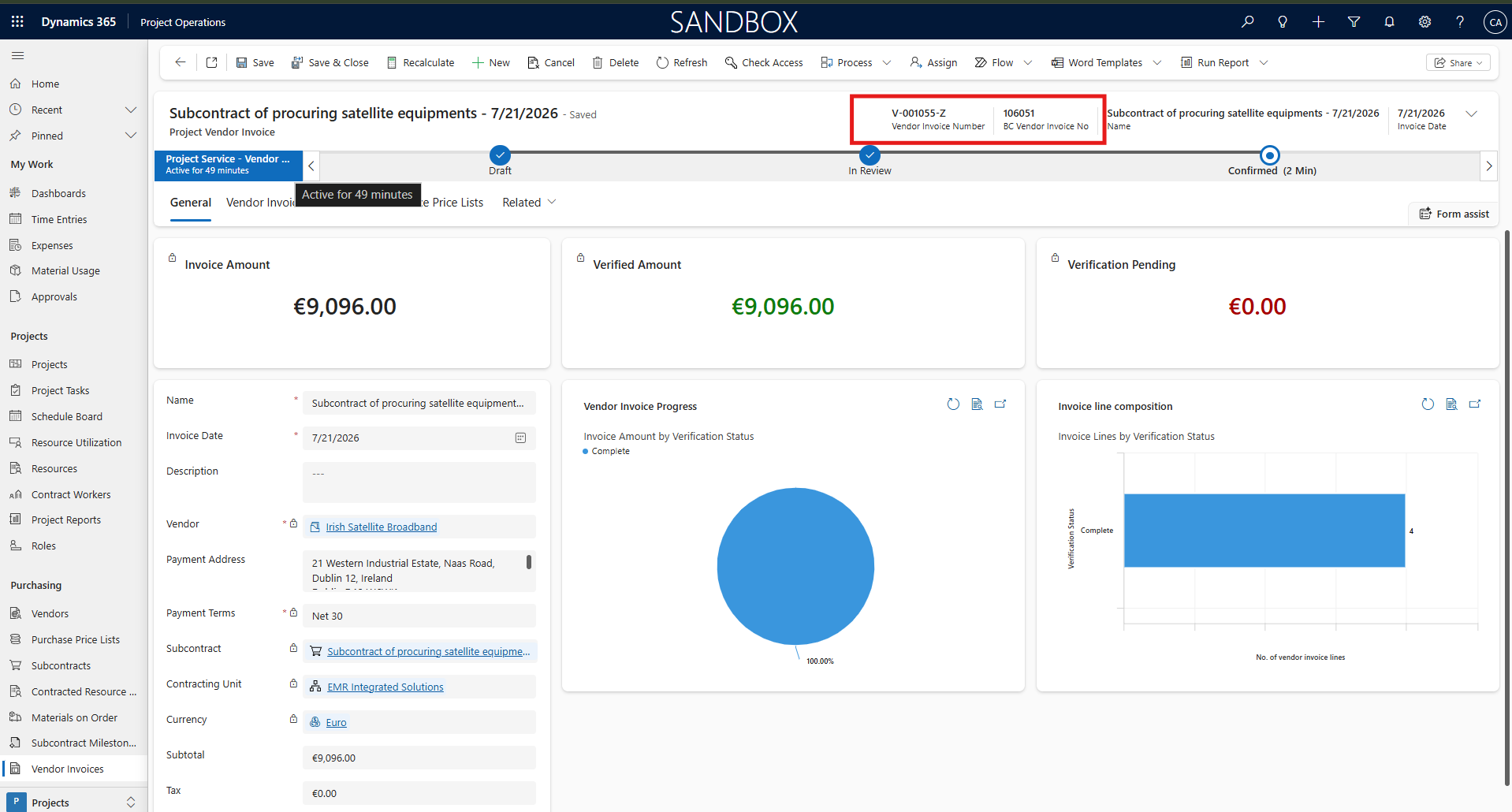
Task: Expand the Recent section in sidebar
Action: 131,110
